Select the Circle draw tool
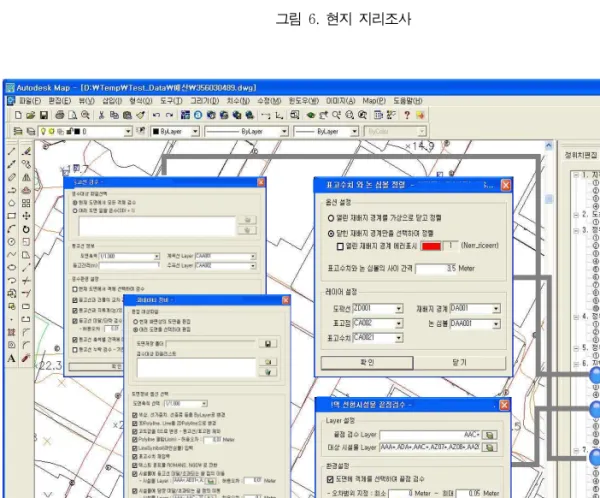Viewport: 600px width, 498px height. [12, 242]
